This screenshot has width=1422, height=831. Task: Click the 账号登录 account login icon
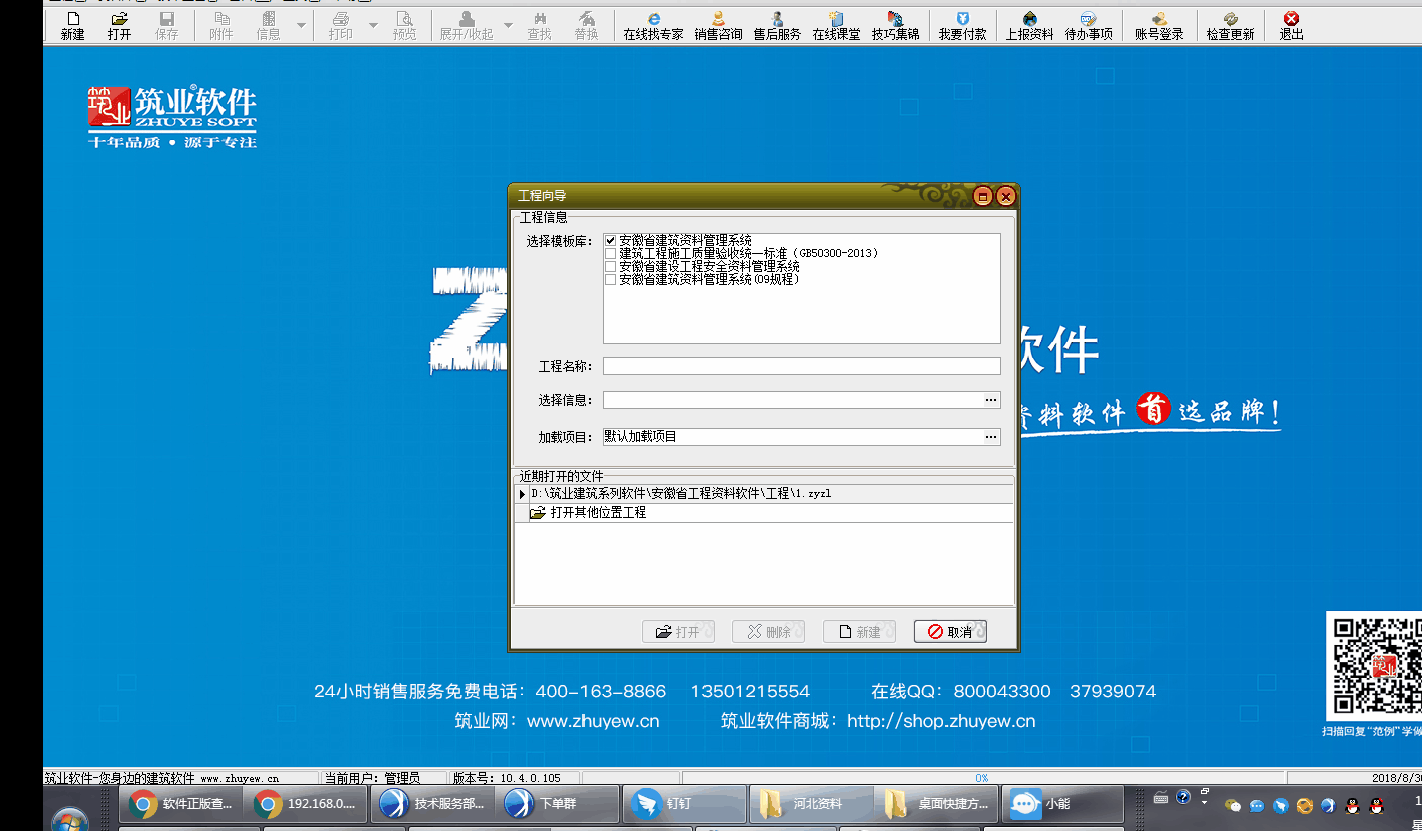(1159, 25)
